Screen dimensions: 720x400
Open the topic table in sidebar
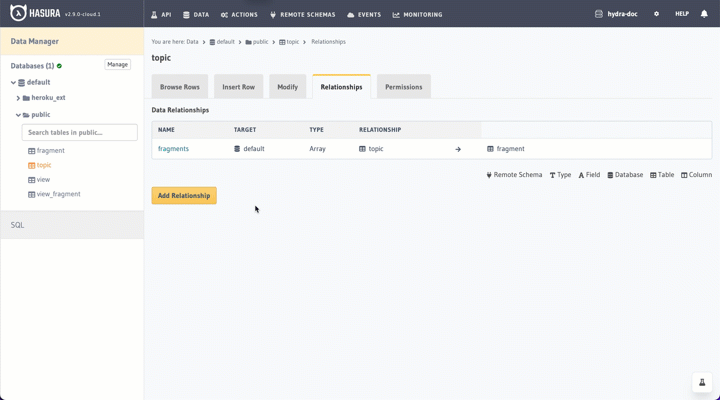tap(44, 165)
